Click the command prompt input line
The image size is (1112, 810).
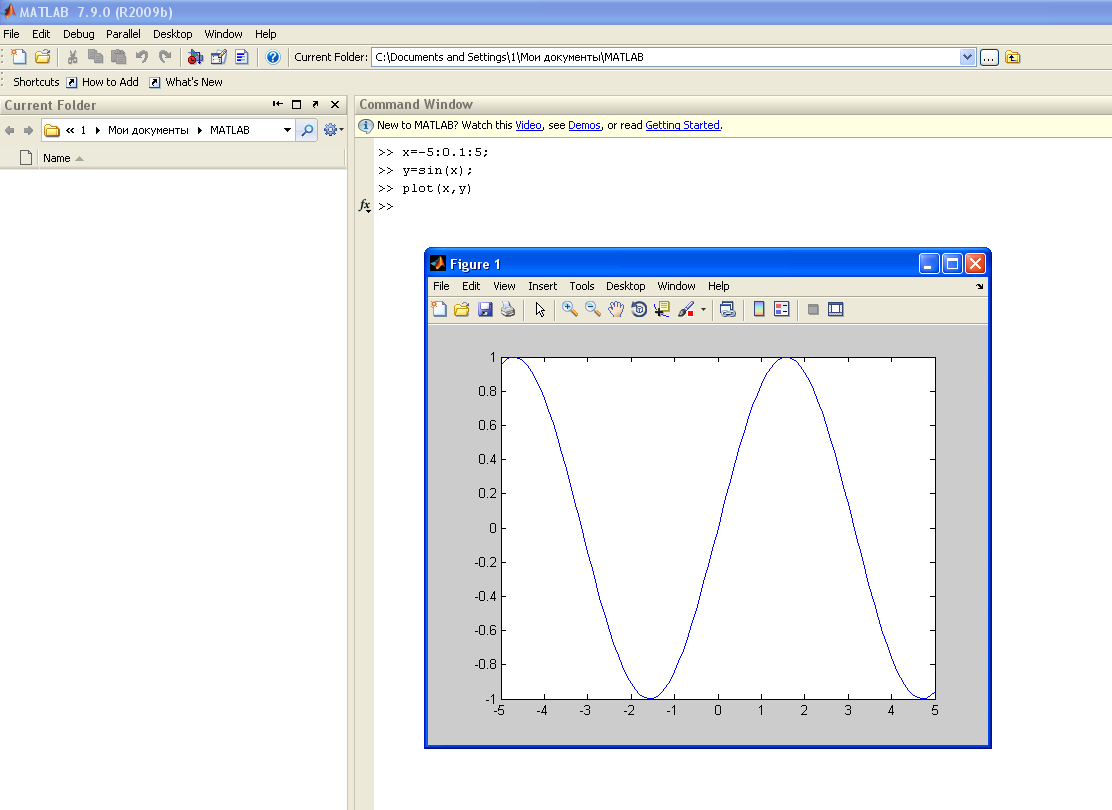(743, 206)
